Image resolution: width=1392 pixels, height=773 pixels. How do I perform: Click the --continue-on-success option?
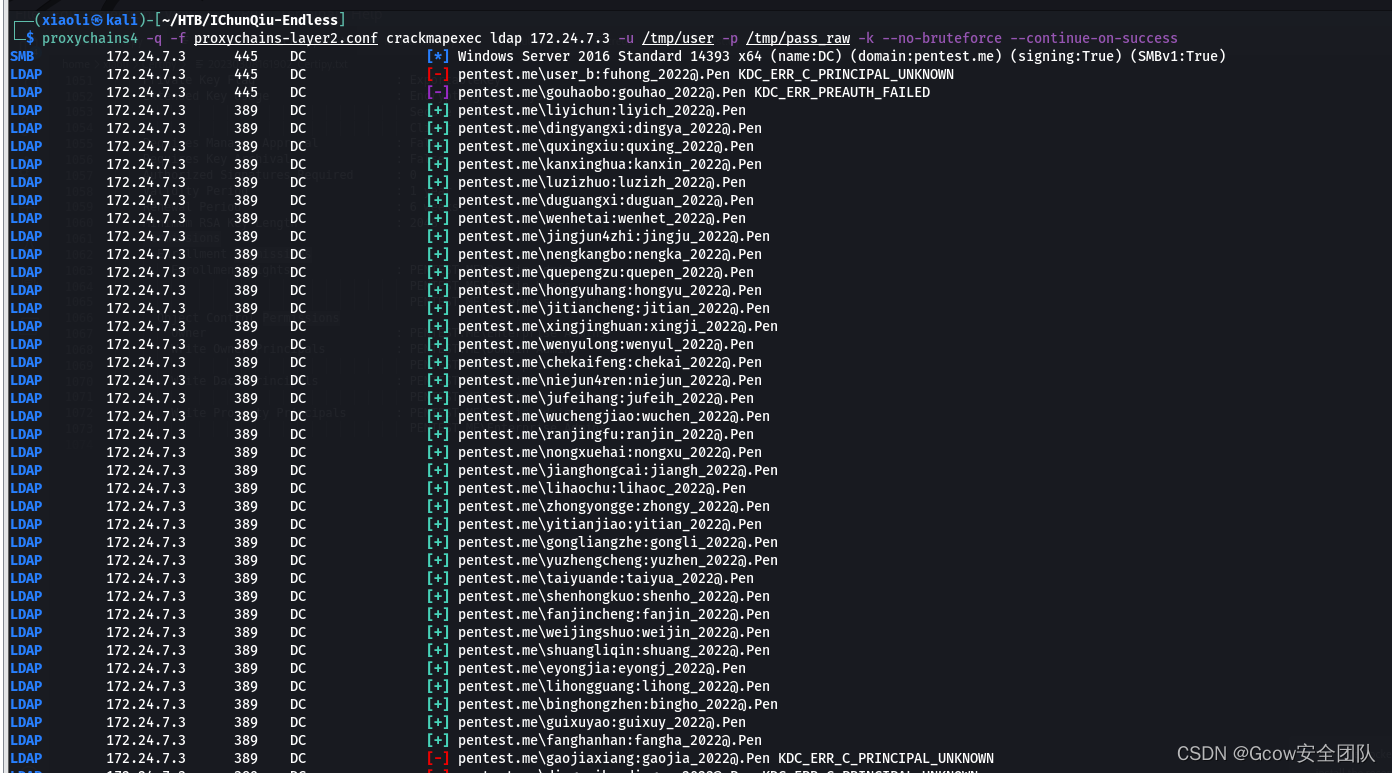pyautogui.click(x=1094, y=38)
